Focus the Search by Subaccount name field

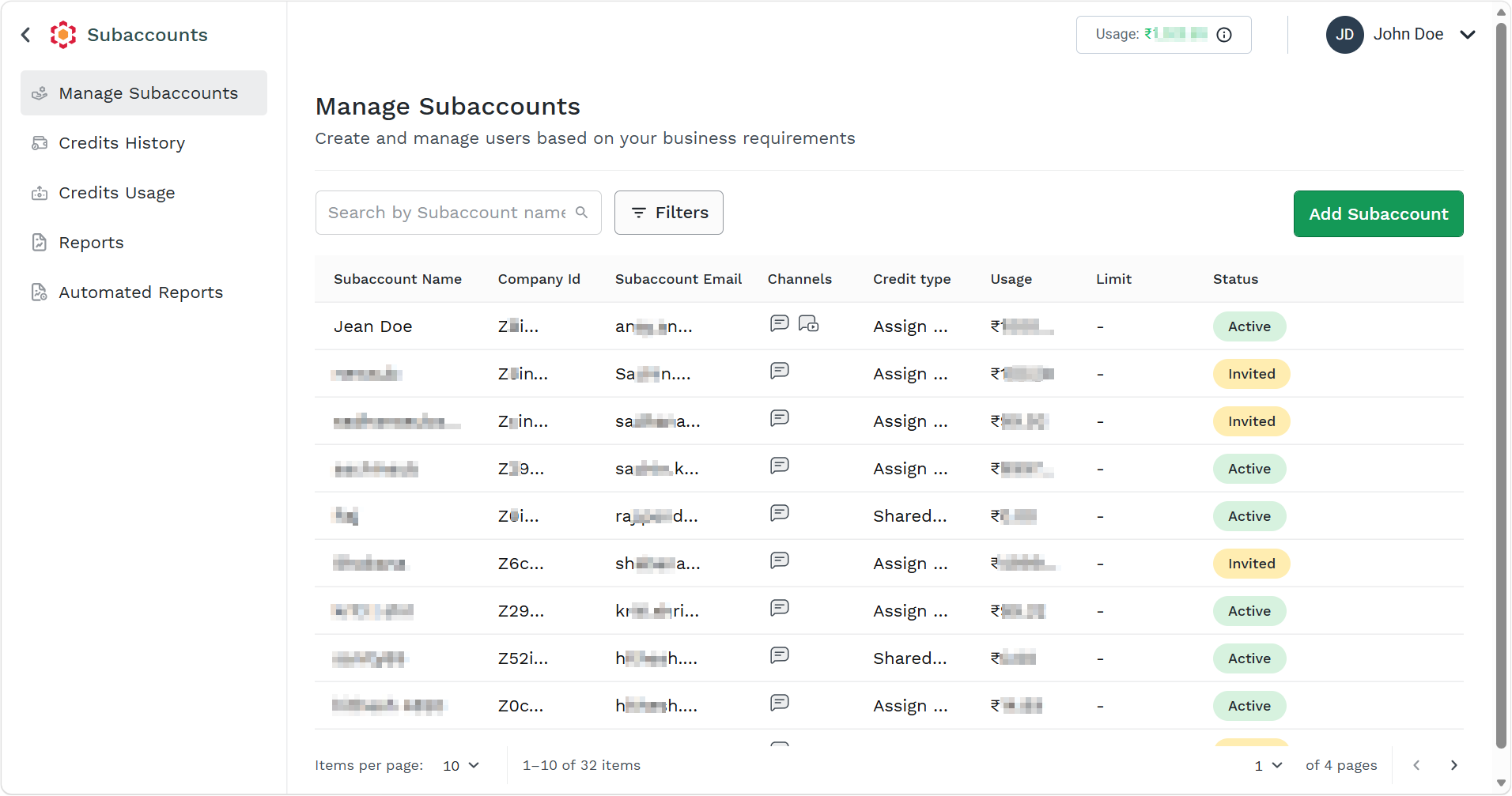[459, 213]
